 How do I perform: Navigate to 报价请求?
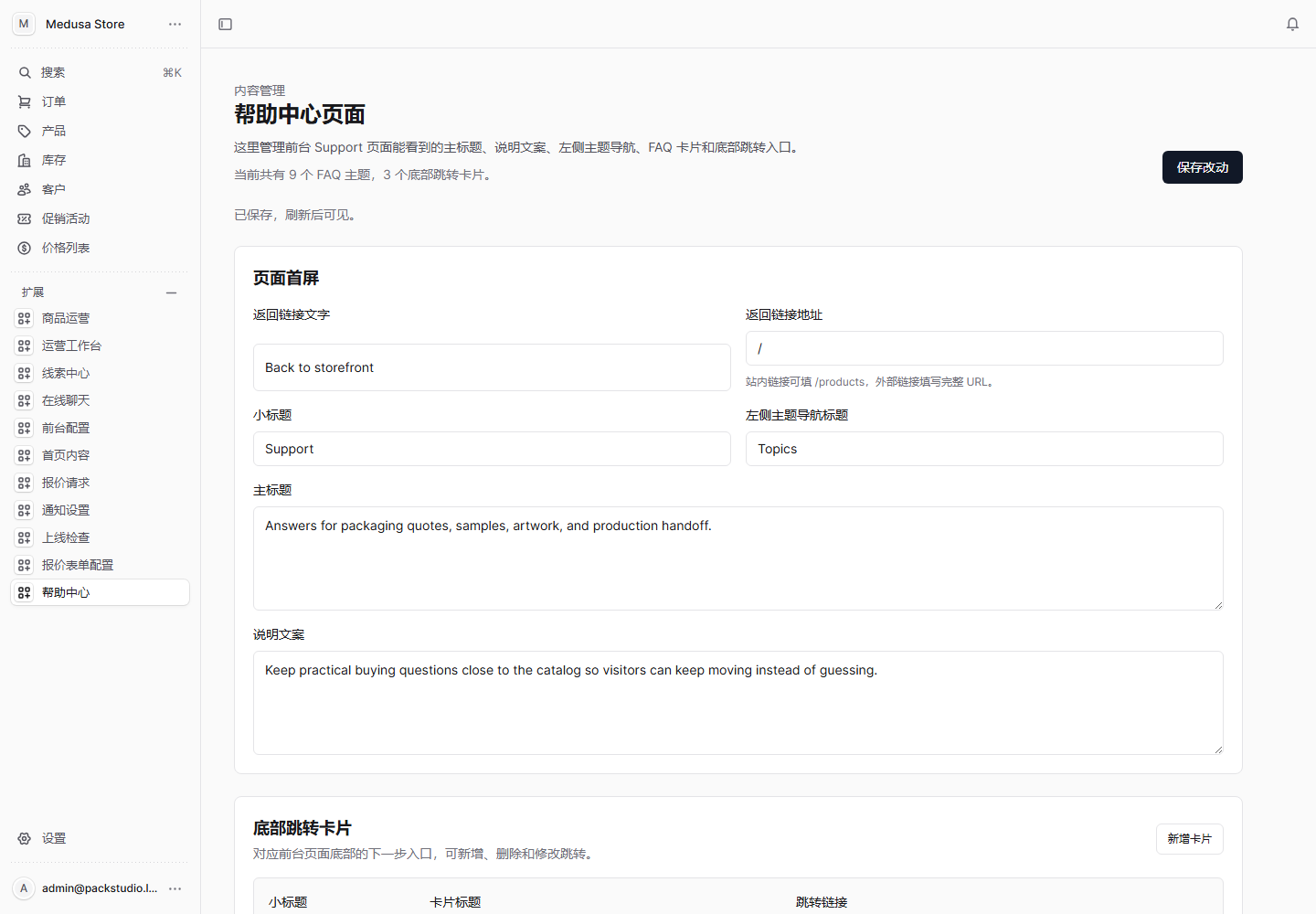[x=101, y=483]
